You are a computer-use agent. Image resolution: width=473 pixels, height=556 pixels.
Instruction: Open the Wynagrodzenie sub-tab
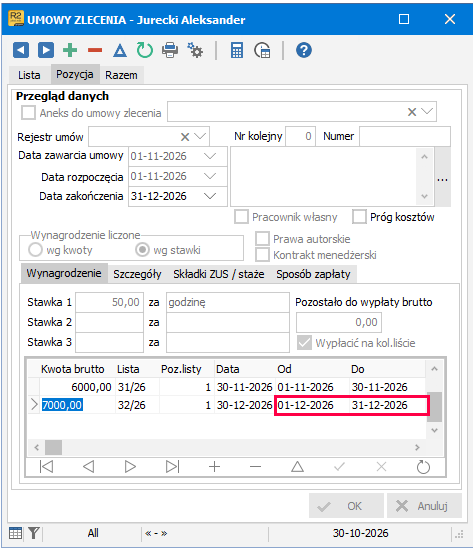coord(64,273)
